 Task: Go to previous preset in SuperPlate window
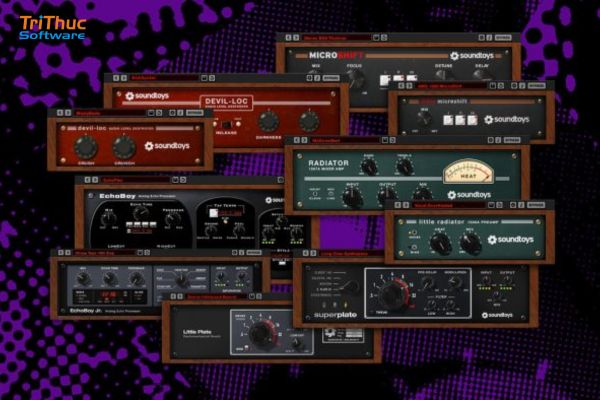[x=306, y=253]
